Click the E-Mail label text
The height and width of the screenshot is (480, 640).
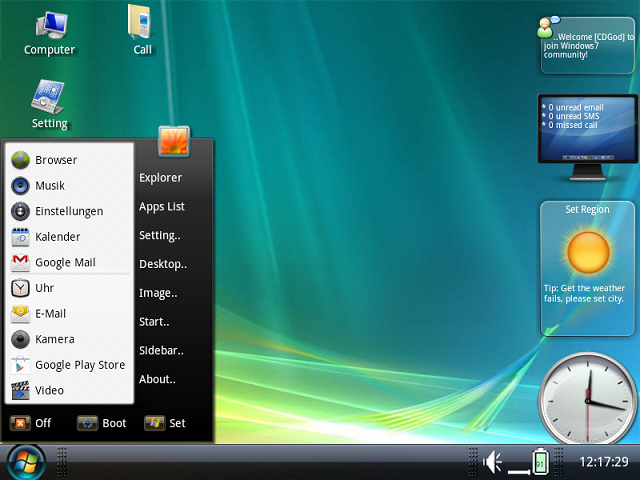click(50, 314)
